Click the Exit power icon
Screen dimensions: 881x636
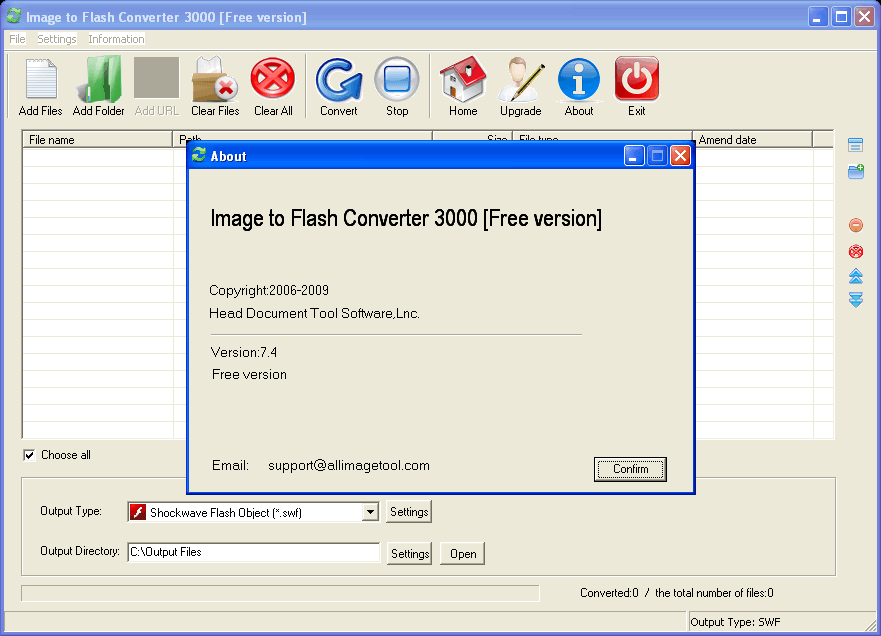636,85
